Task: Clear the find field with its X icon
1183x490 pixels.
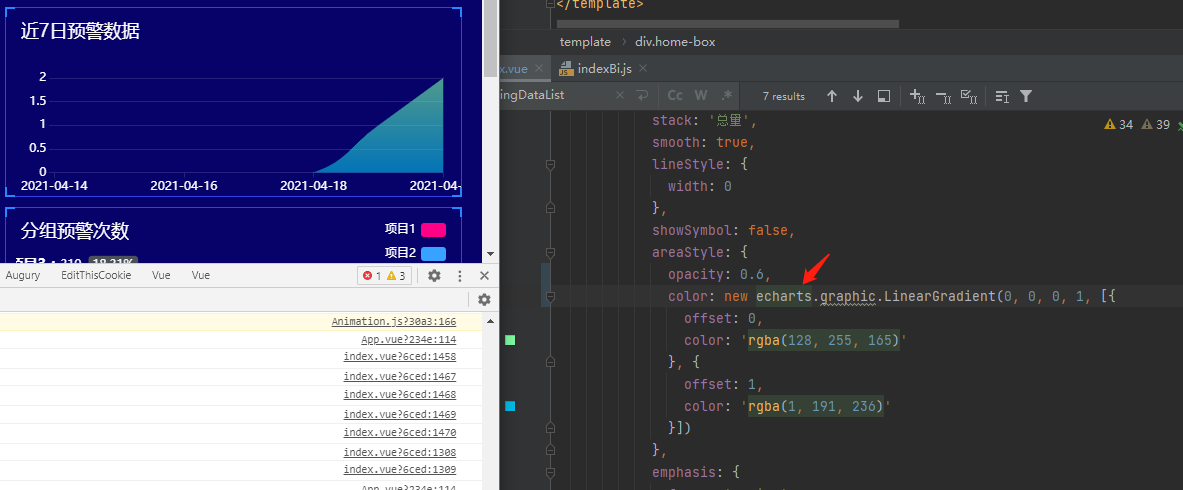Action: pos(620,96)
